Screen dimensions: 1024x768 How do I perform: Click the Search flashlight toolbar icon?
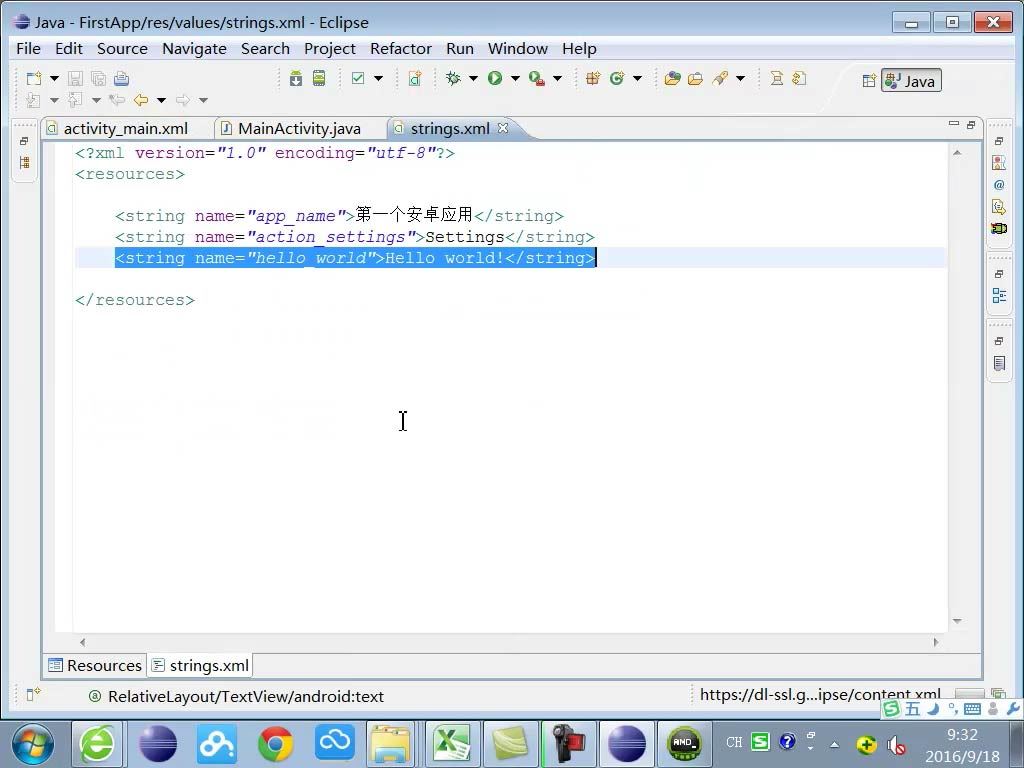tap(720, 79)
